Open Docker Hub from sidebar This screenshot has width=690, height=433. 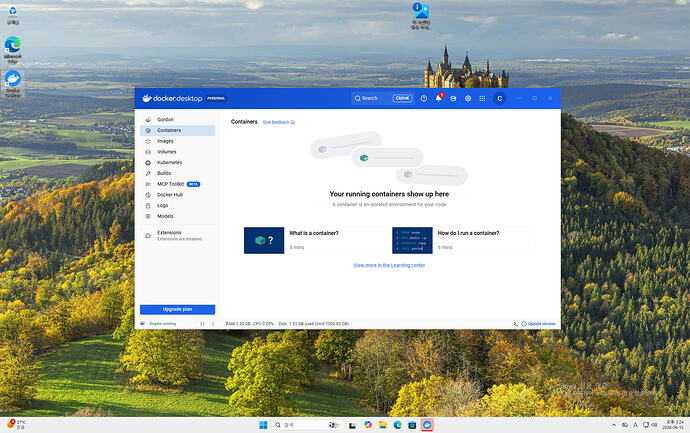(177, 194)
